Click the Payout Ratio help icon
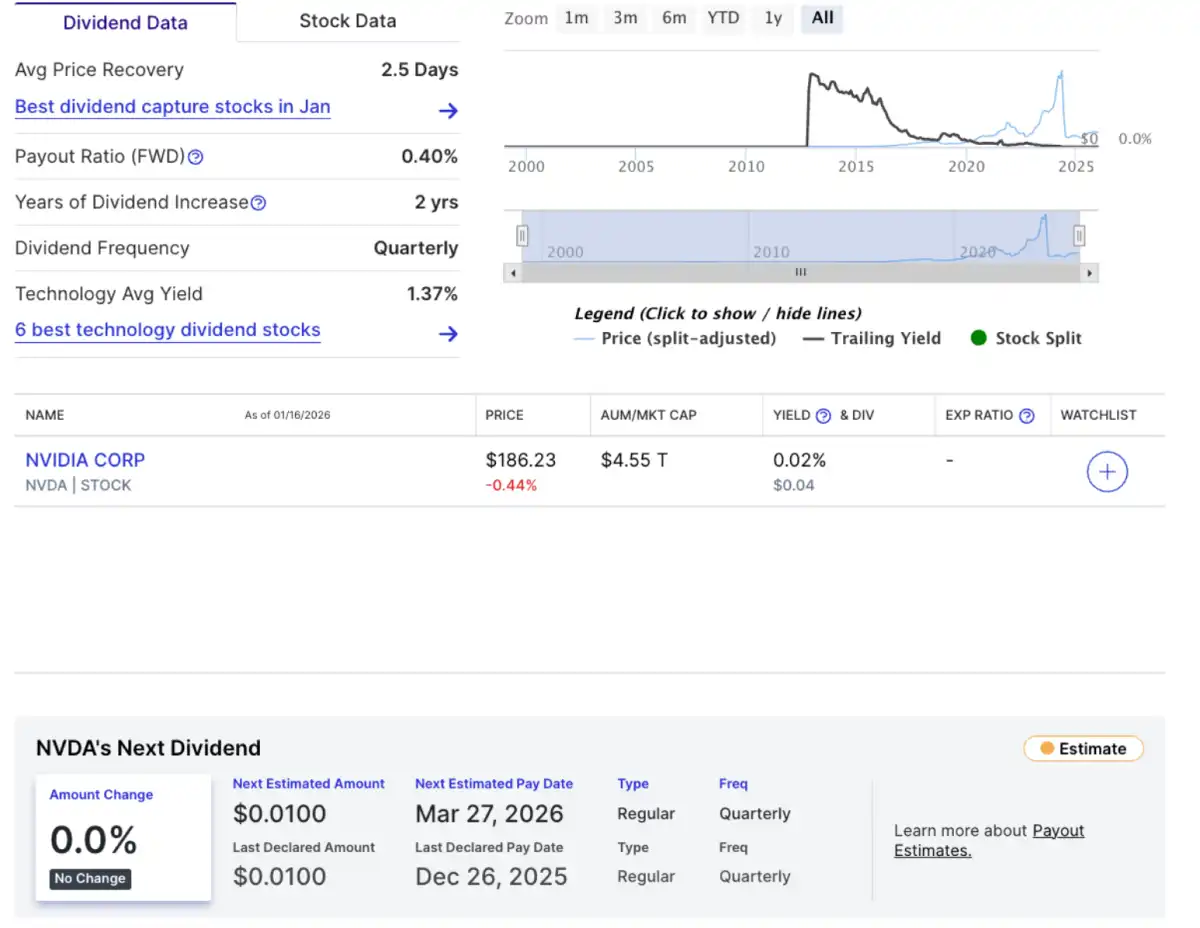This screenshot has height=928, width=1200. click(x=196, y=157)
